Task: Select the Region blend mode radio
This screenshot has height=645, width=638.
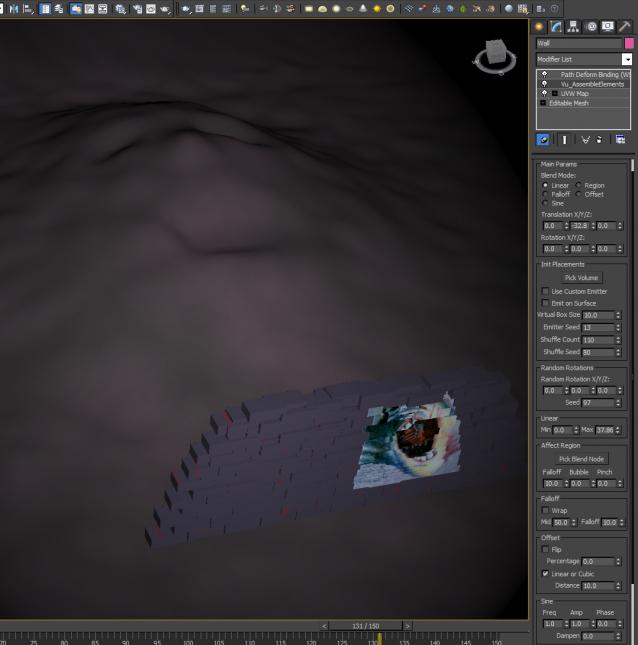Action: [577, 185]
